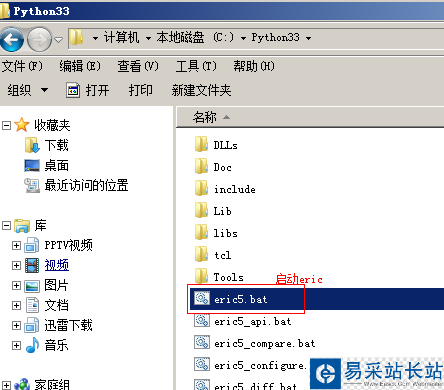This screenshot has height=390, width=444.
Task: Open the 工具(T) menu
Action: pos(196,66)
